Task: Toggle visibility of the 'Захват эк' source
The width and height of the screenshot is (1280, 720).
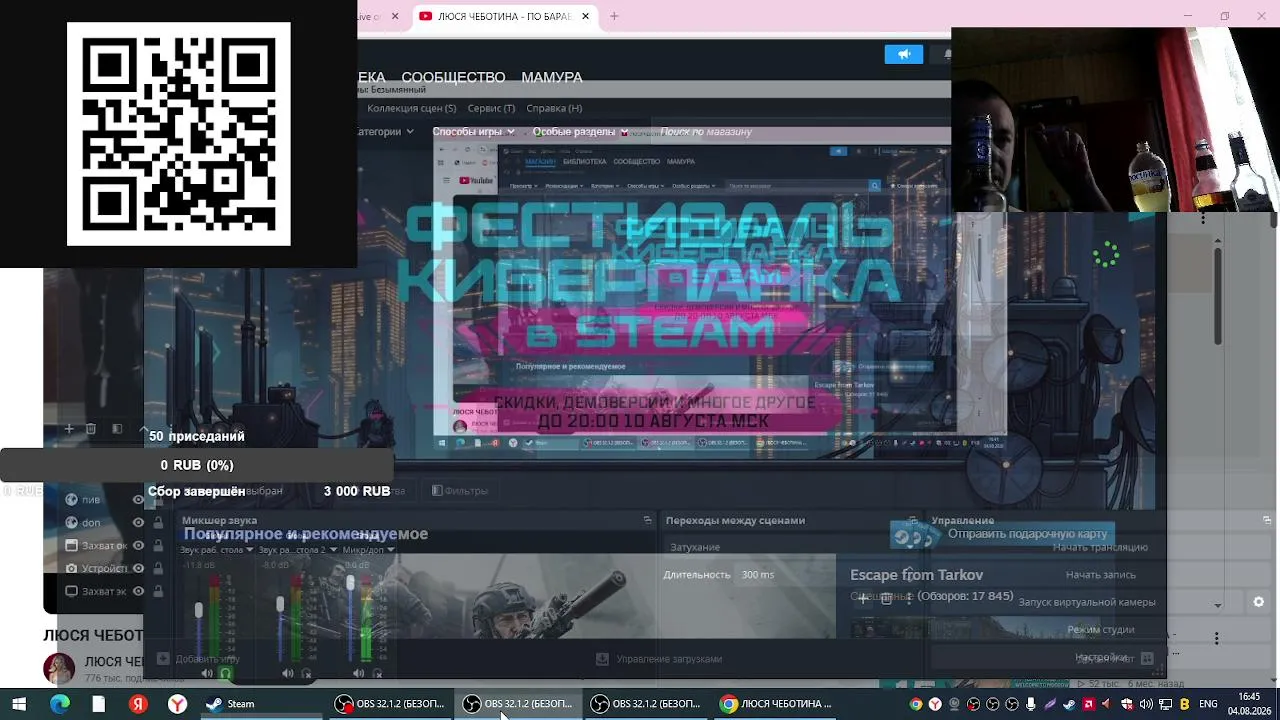Action: coord(138,591)
